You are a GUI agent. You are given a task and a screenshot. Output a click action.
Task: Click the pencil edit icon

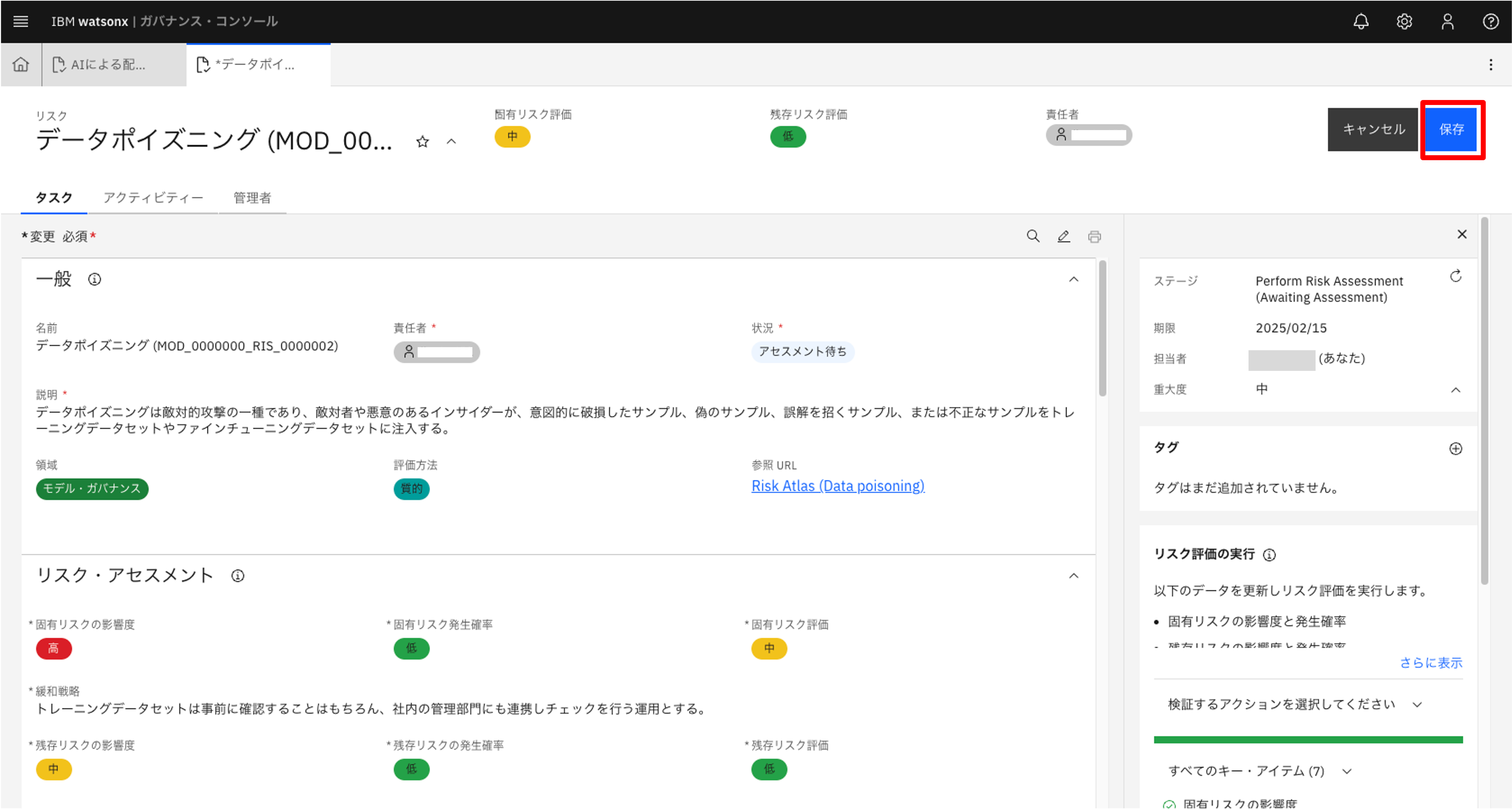point(1064,236)
